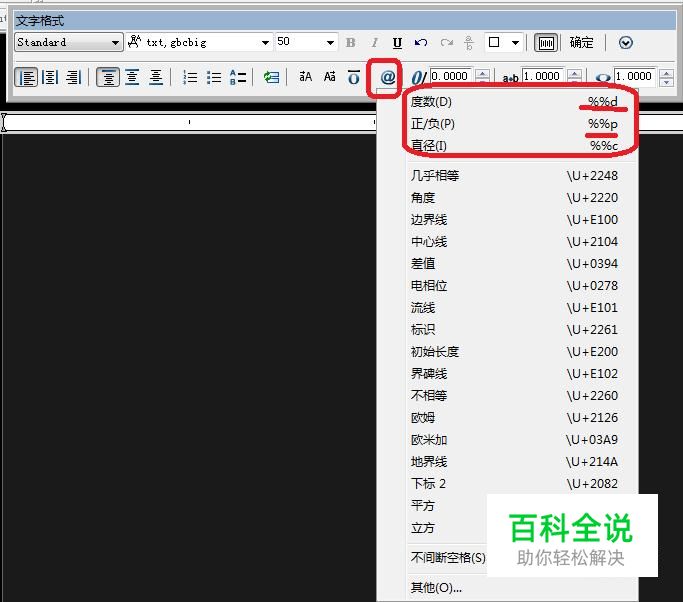Image resolution: width=683 pixels, height=602 pixels.
Task: Decrease width factor with down spinner
Action: (x=666, y=81)
